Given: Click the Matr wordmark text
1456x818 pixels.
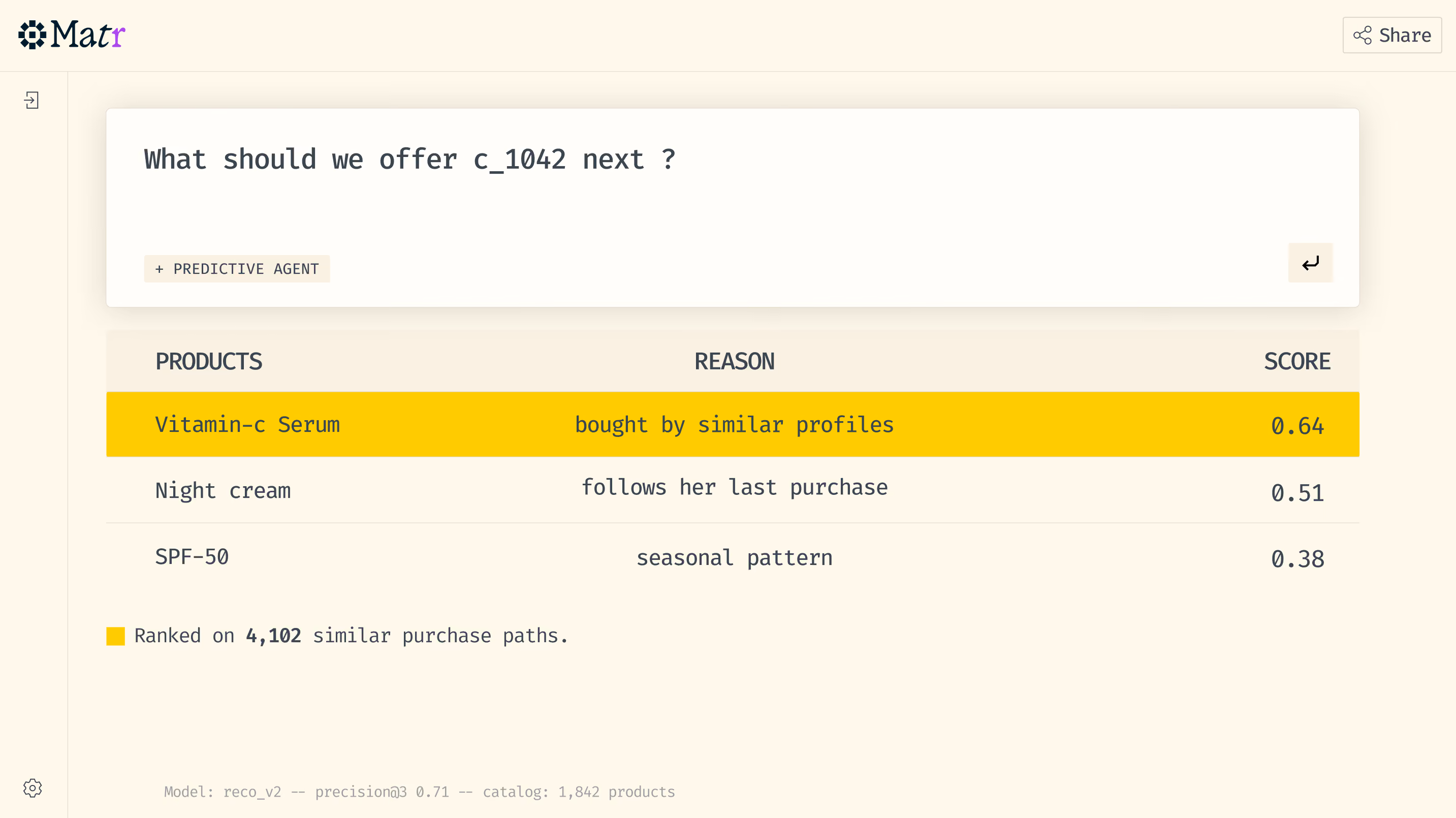Looking at the screenshot, I should pos(87,35).
